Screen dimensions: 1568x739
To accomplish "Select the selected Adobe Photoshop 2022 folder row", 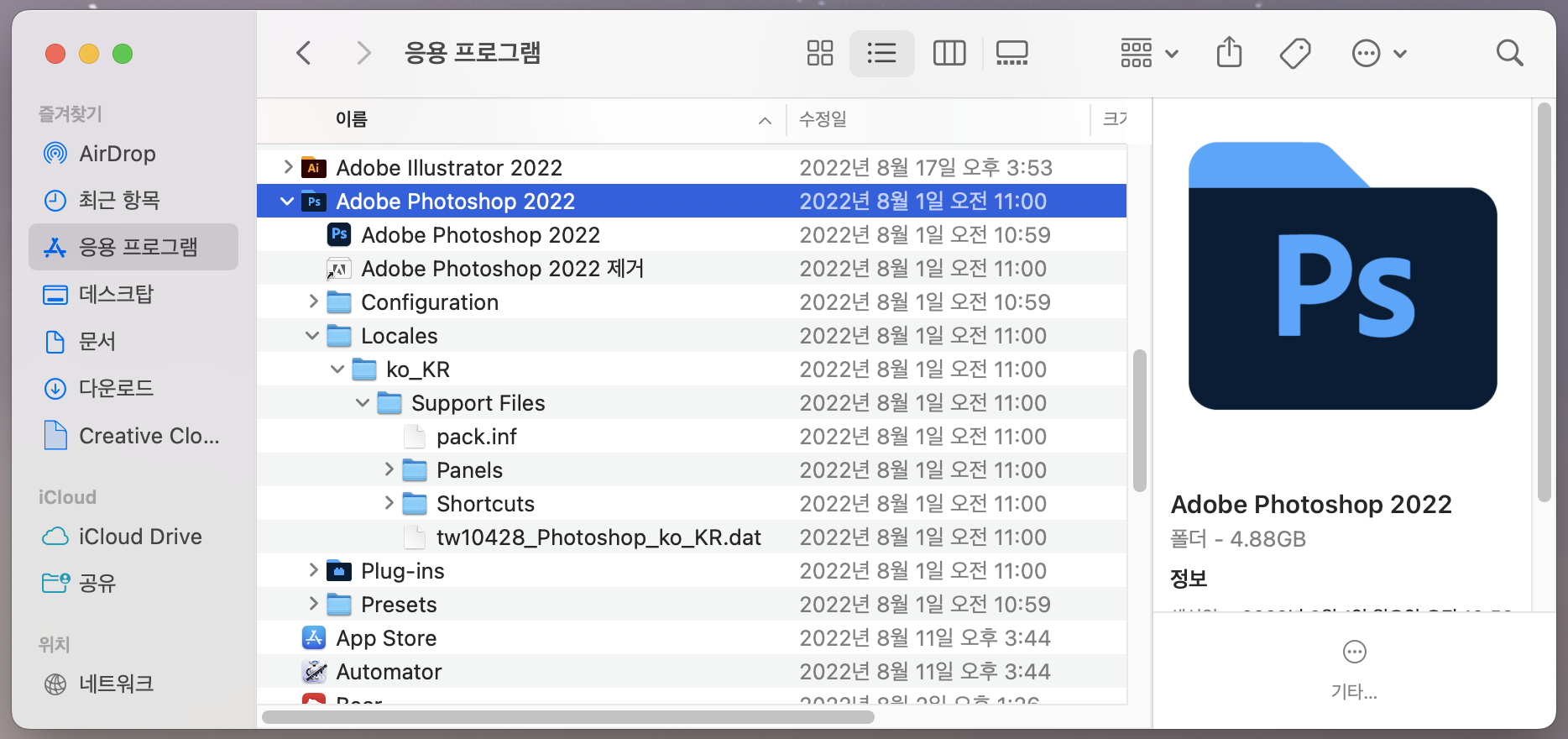I will coord(692,202).
